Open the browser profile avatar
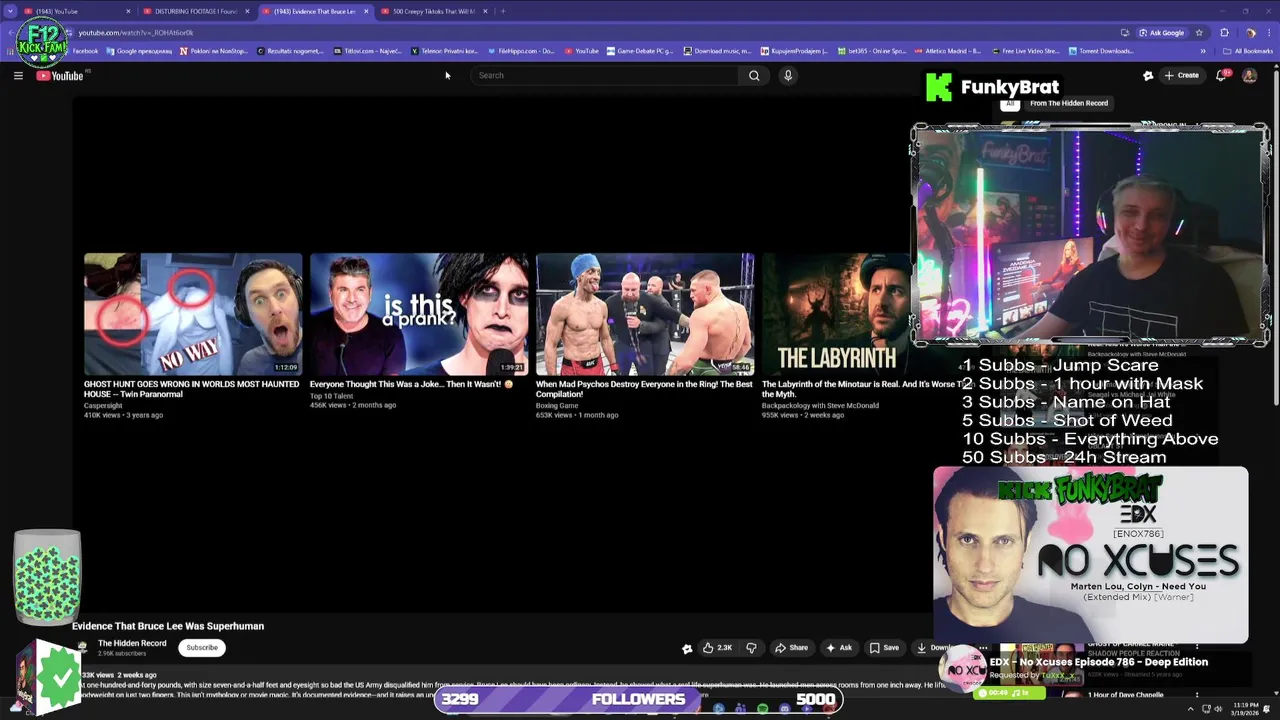 (x=1250, y=32)
